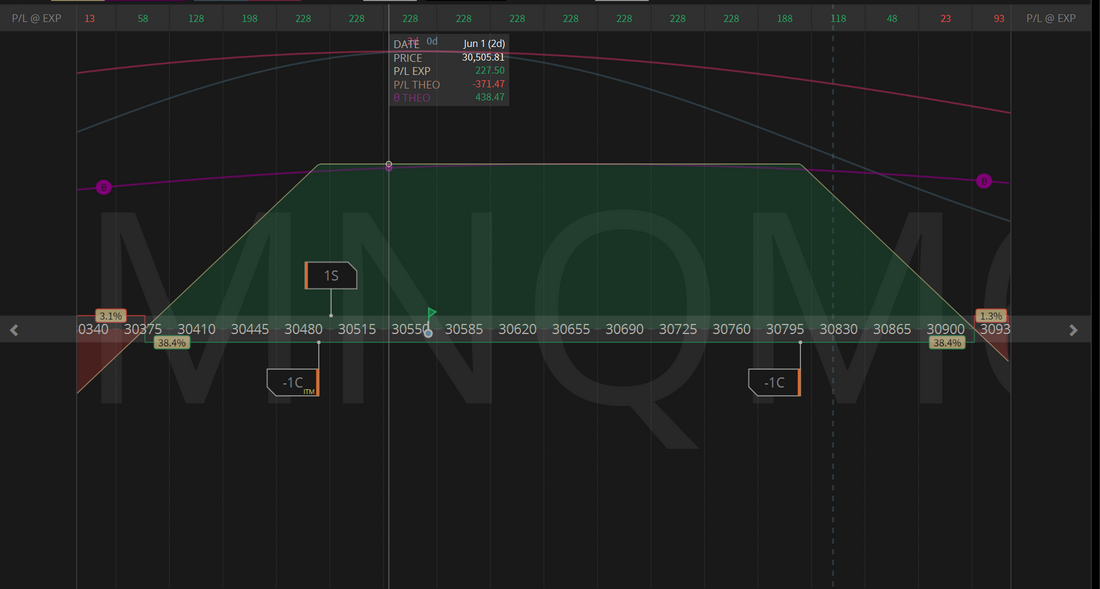Select the 1S stock position tag
1100x589 pixels.
pos(331,276)
